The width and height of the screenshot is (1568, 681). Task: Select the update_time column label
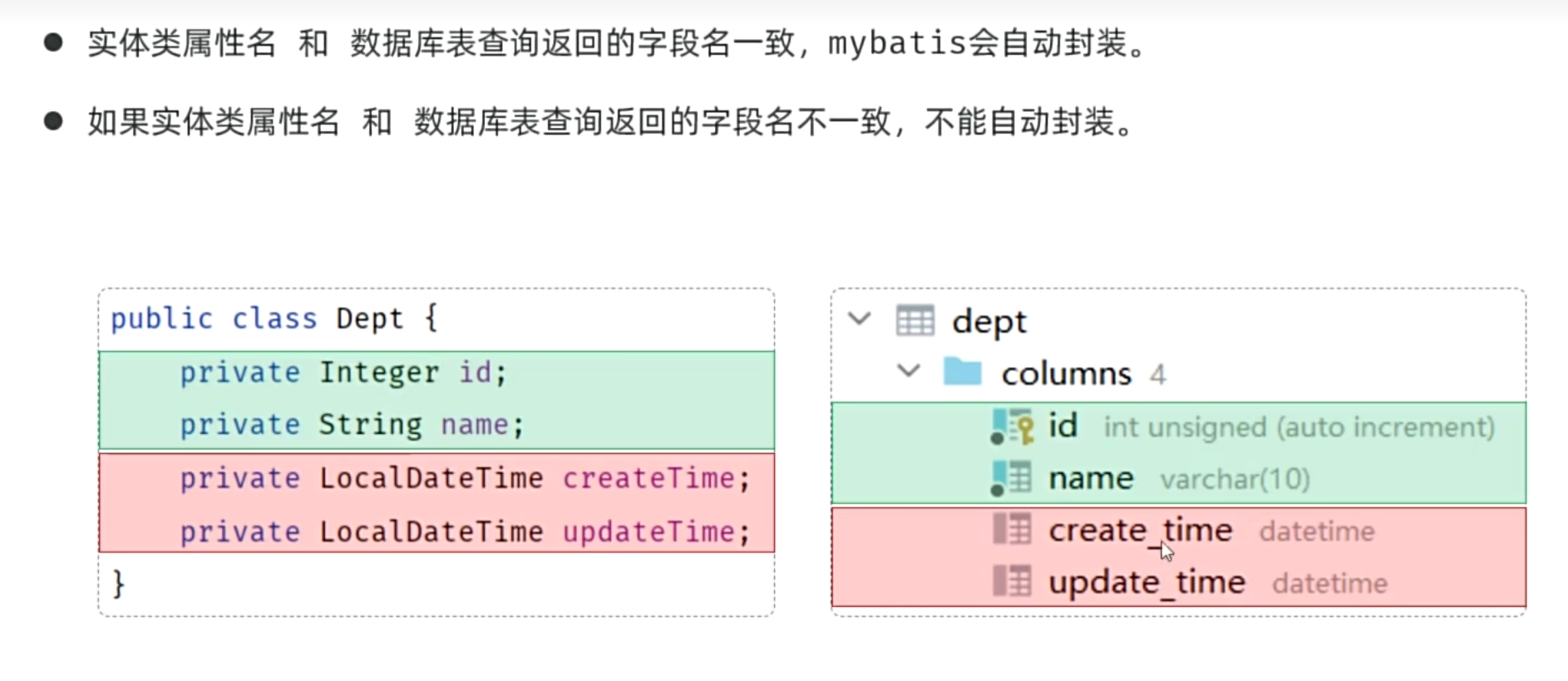pyautogui.click(x=1146, y=582)
